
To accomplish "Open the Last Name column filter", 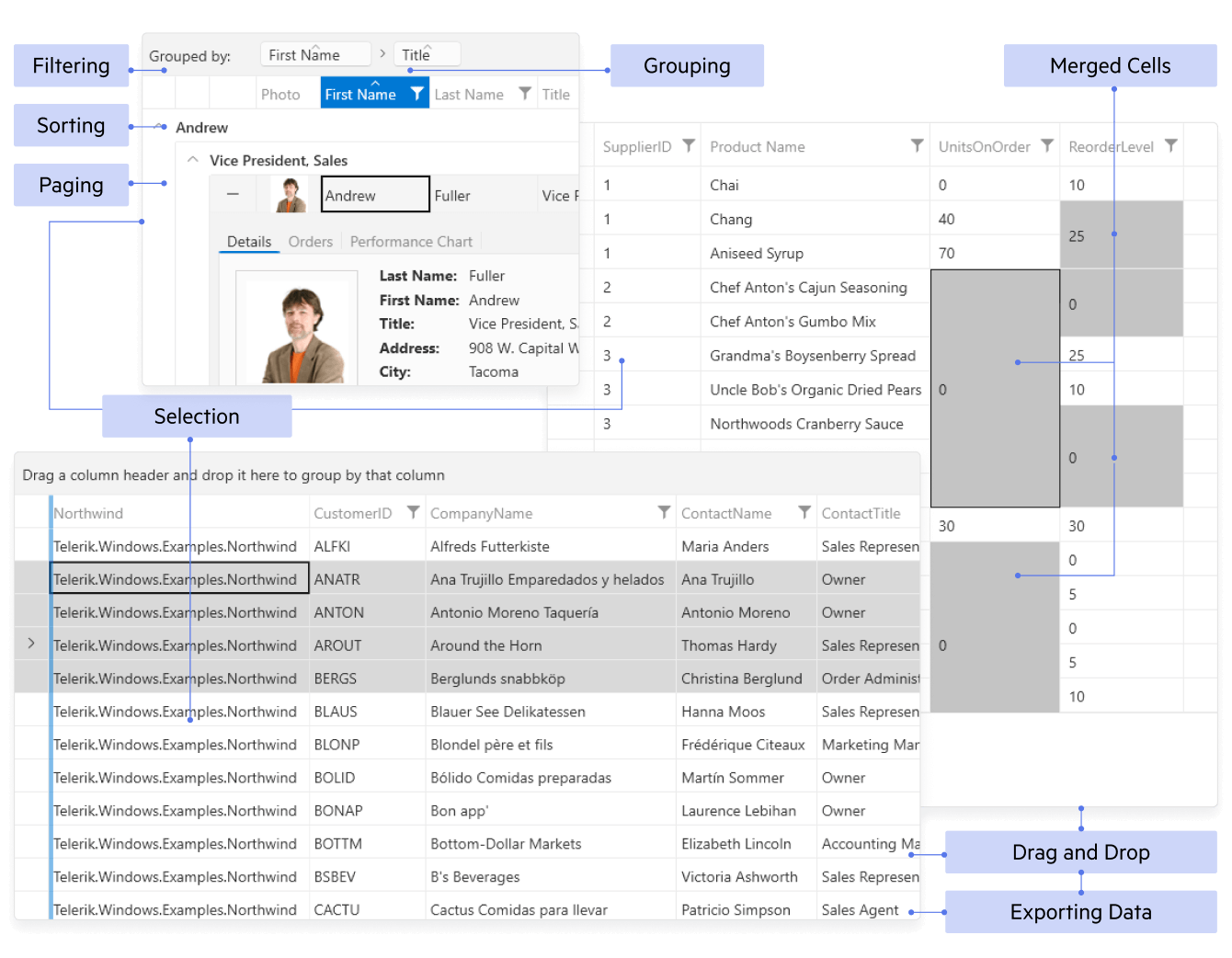I will pos(525,94).
